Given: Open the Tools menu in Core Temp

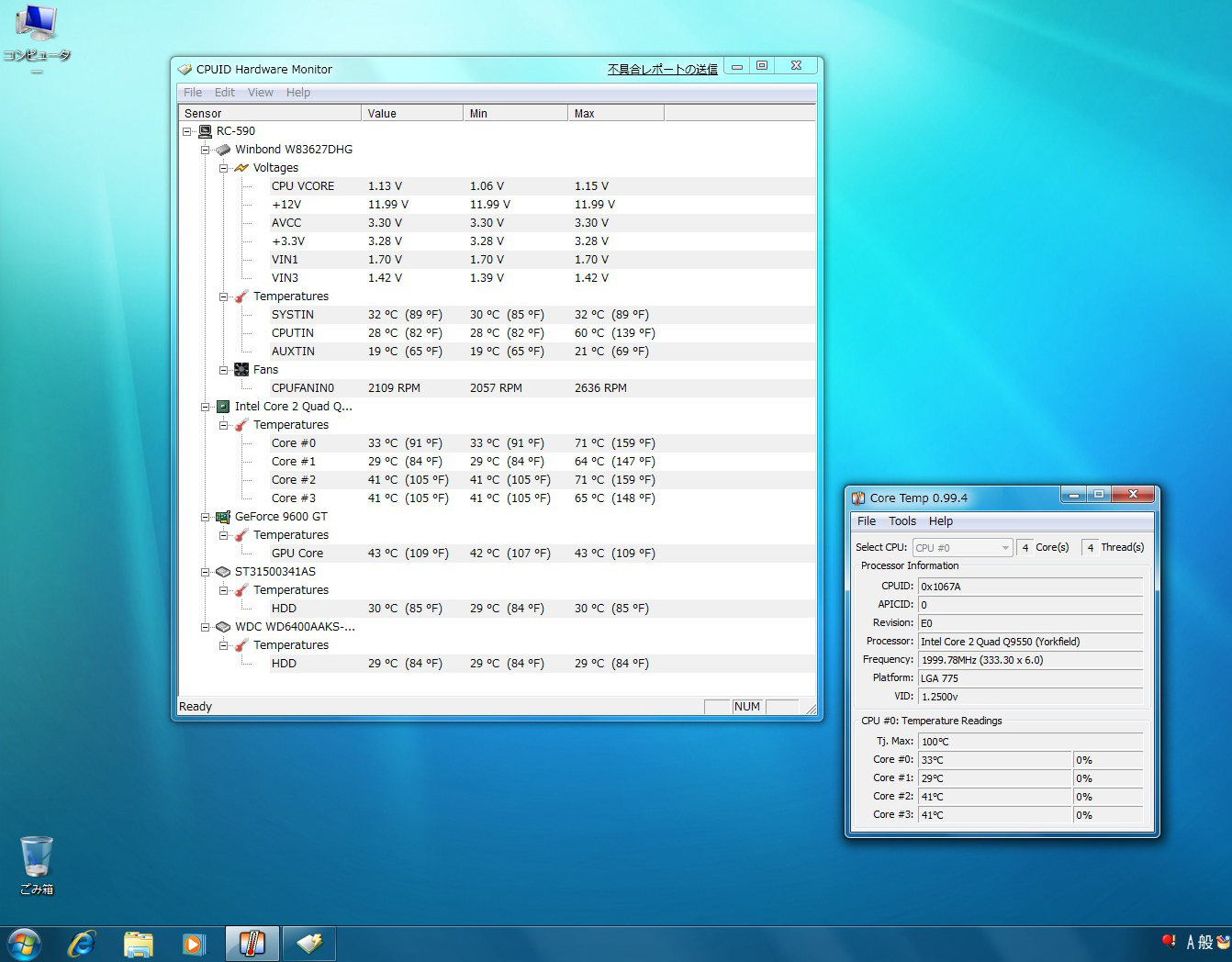Looking at the screenshot, I should coord(902,521).
